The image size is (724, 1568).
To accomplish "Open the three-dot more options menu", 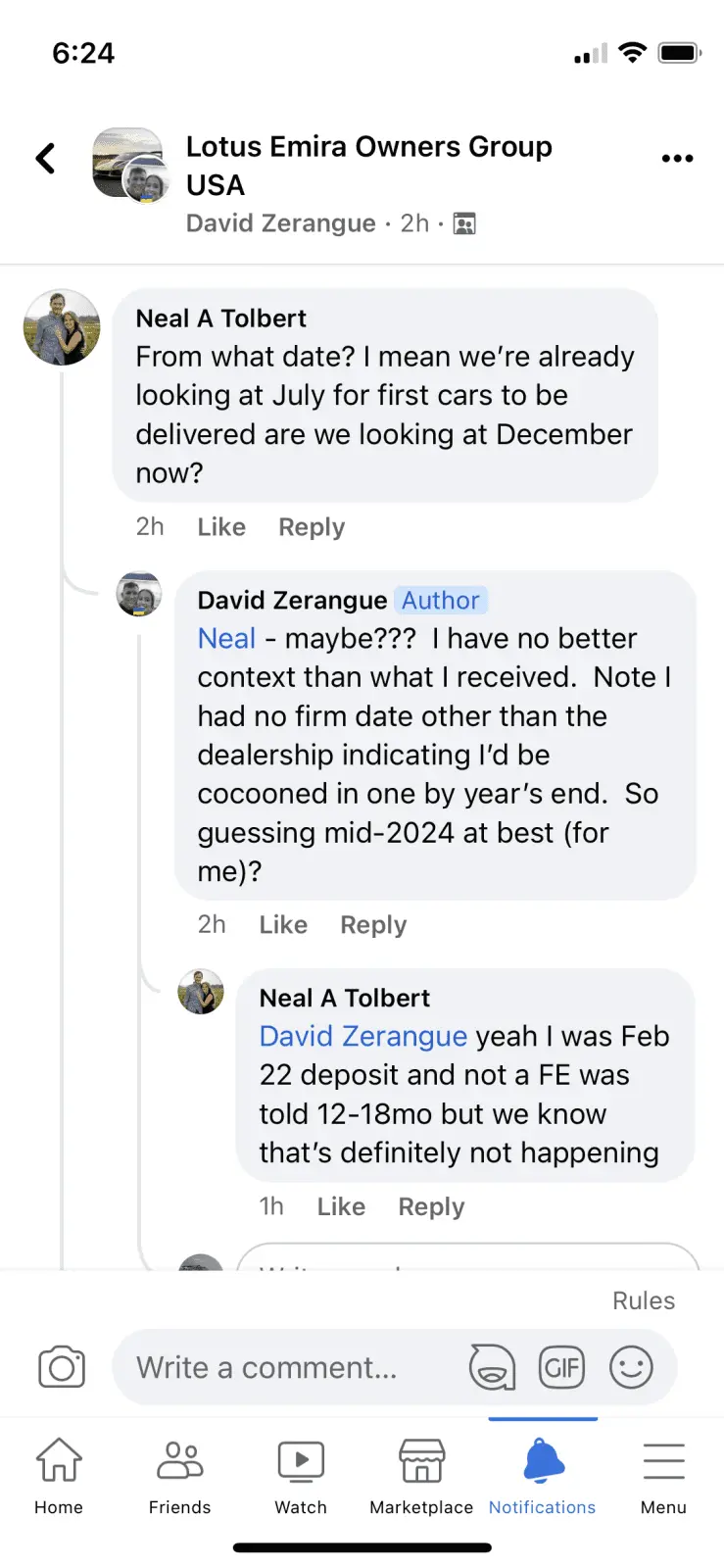I will click(x=677, y=158).
